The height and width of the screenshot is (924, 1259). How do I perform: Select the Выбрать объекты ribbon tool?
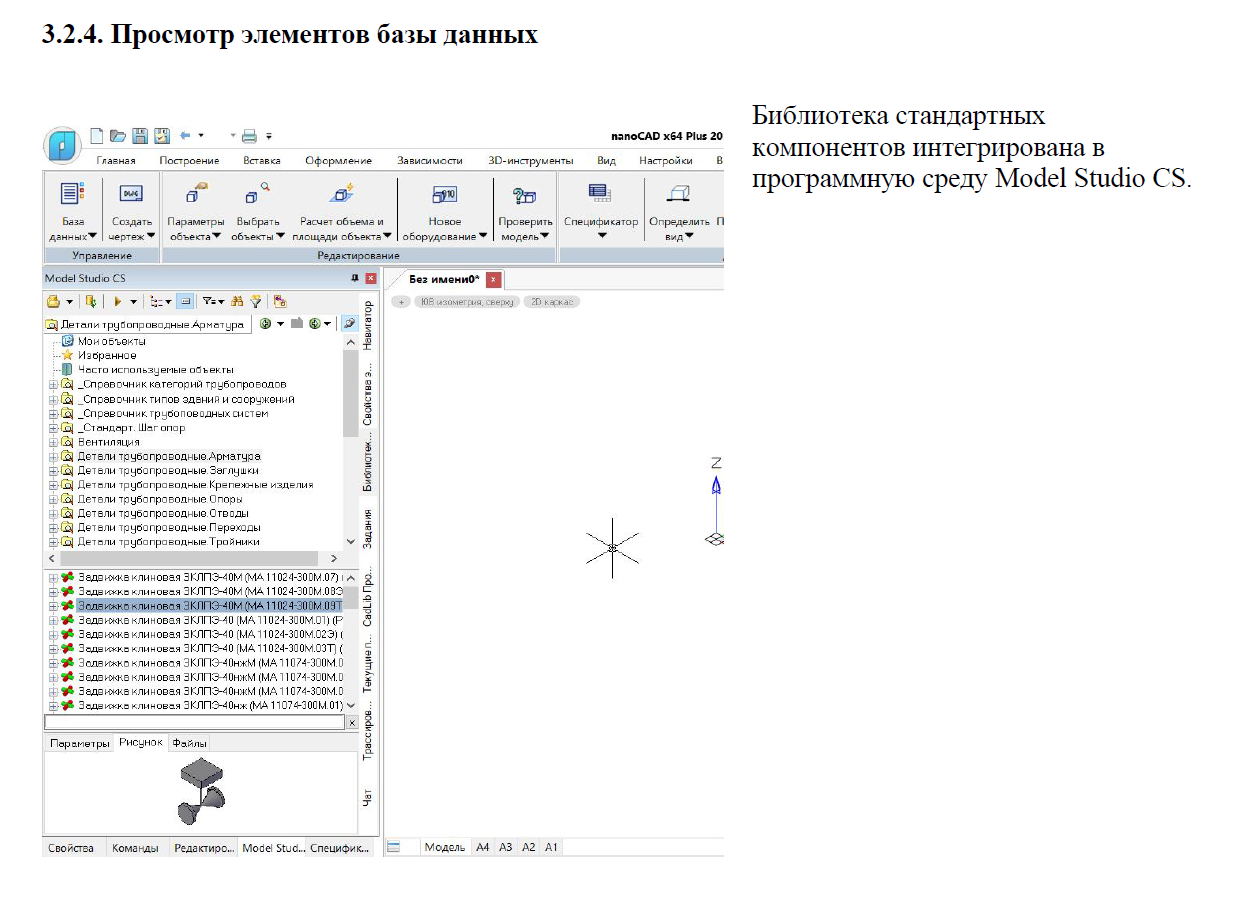[258, 211]
